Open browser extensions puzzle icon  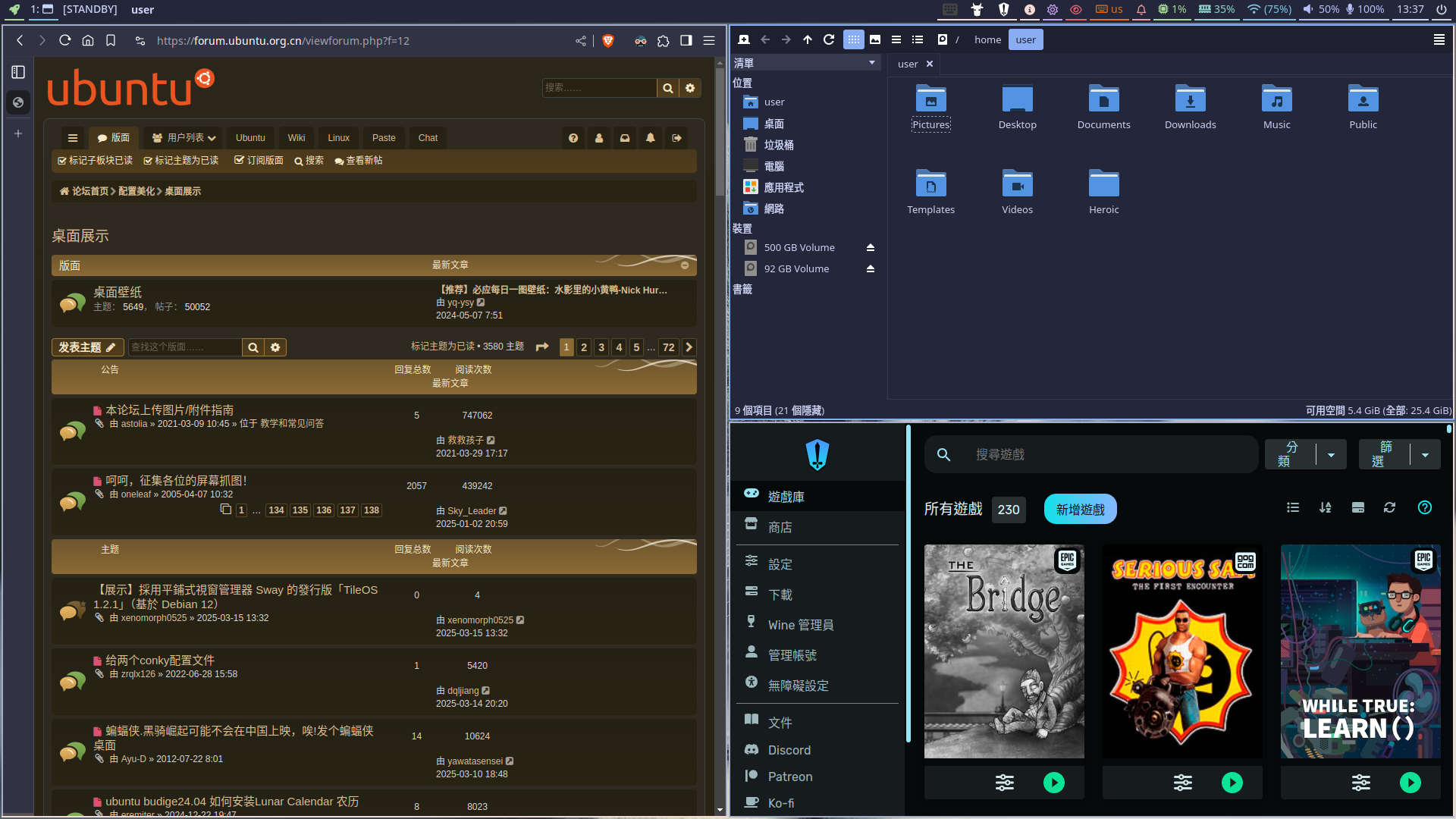pos(664,41)
